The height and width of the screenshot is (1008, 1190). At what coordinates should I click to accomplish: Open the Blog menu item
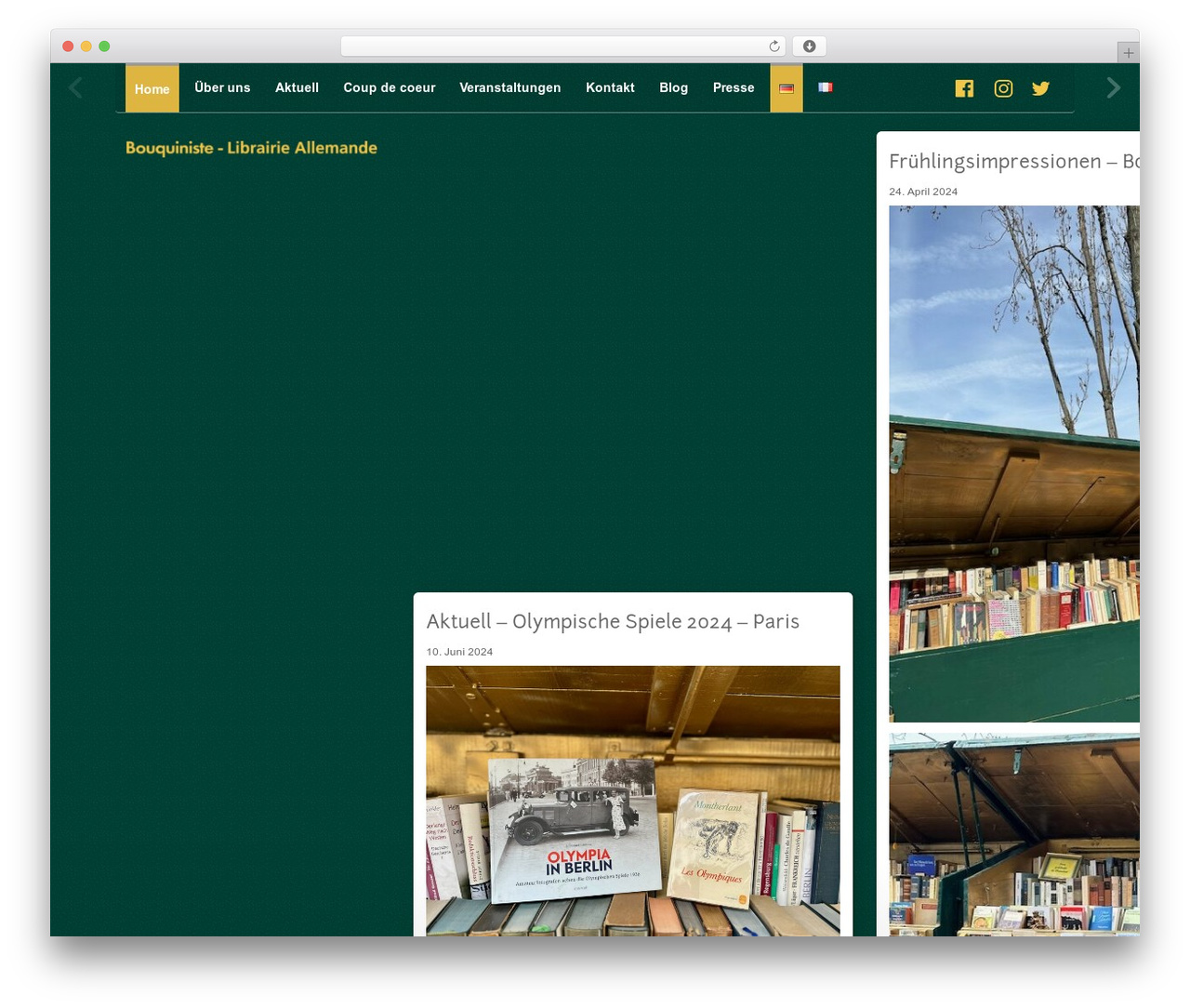point(674,87)
